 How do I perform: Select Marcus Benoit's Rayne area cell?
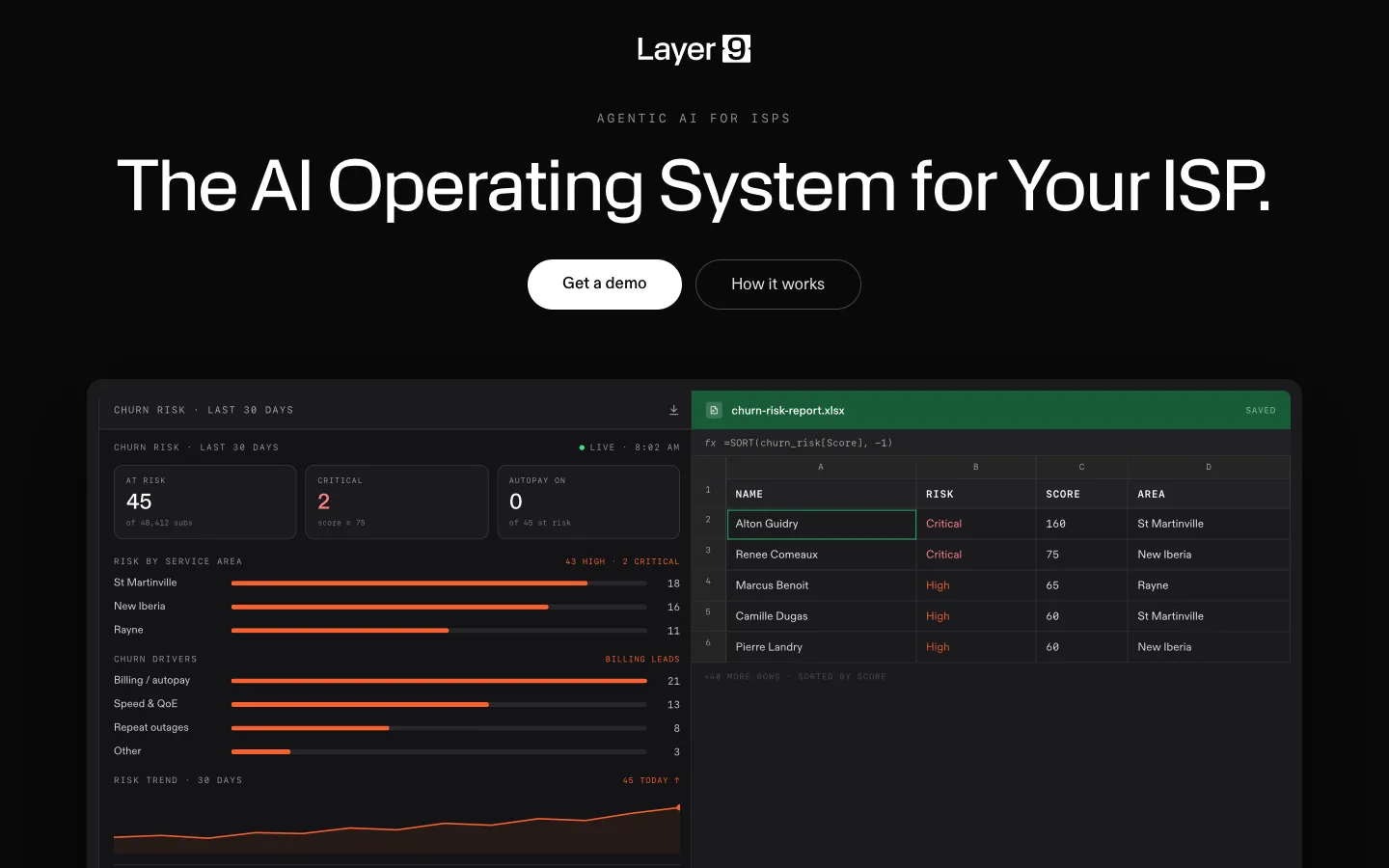(1209, 585)
